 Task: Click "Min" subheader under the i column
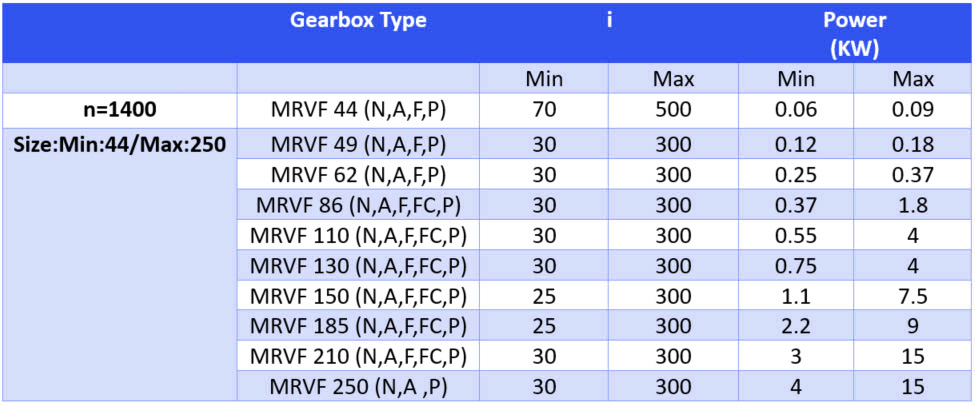544,80
